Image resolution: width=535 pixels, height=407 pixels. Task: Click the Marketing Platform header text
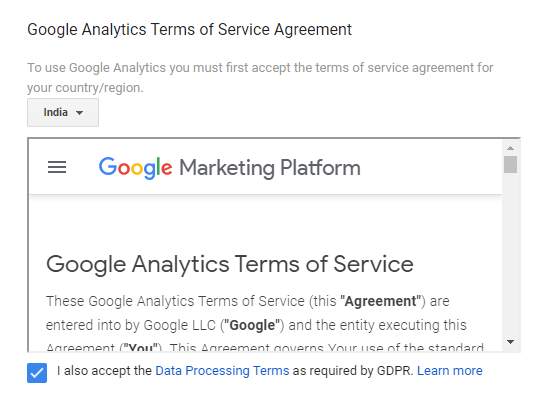coord(270,168)
